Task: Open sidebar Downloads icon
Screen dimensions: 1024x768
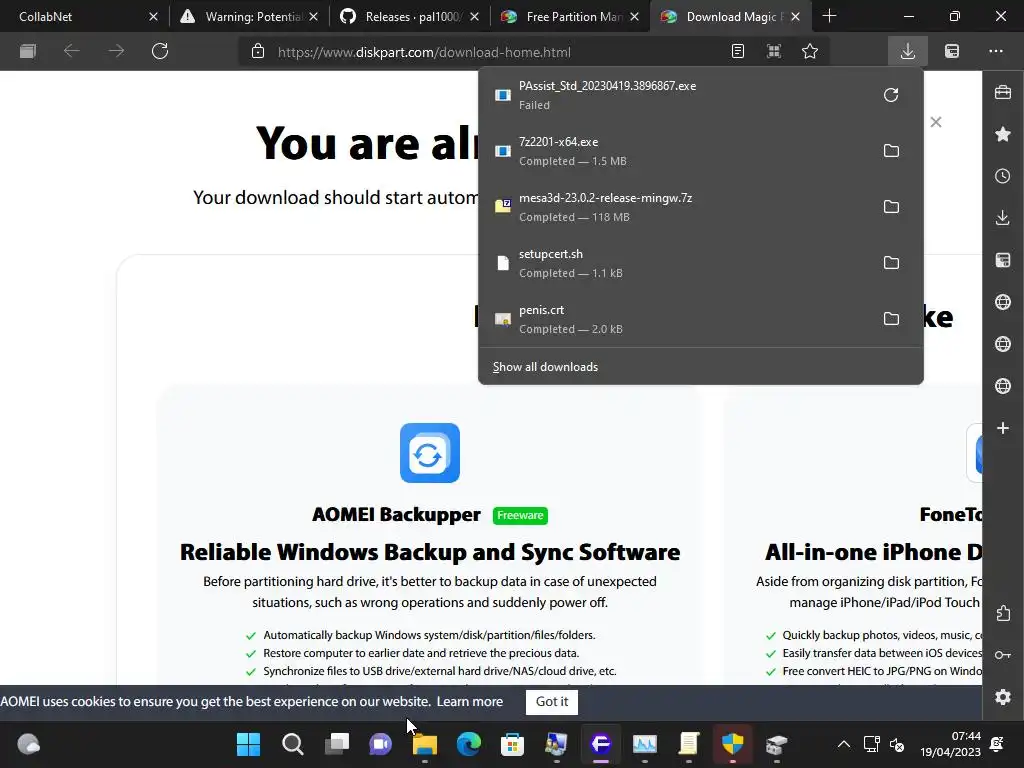Action: (1003, 218)
